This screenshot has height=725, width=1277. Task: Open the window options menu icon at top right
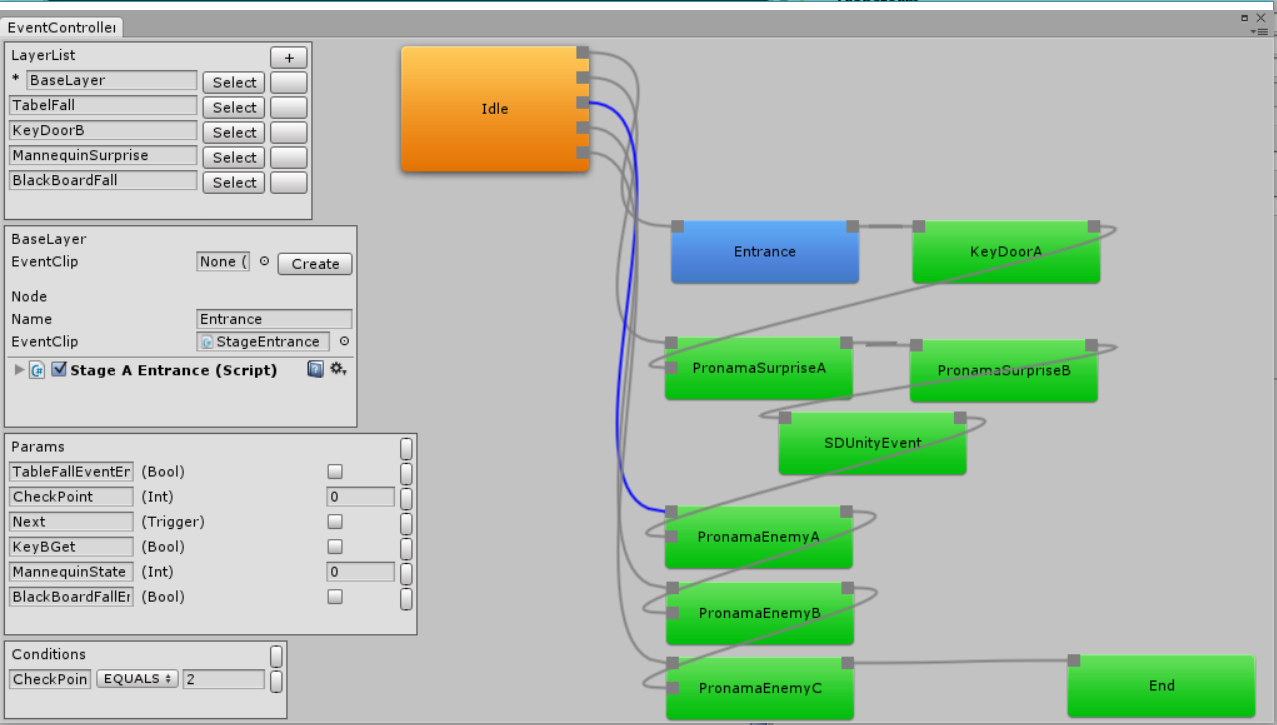point(1260,32)
